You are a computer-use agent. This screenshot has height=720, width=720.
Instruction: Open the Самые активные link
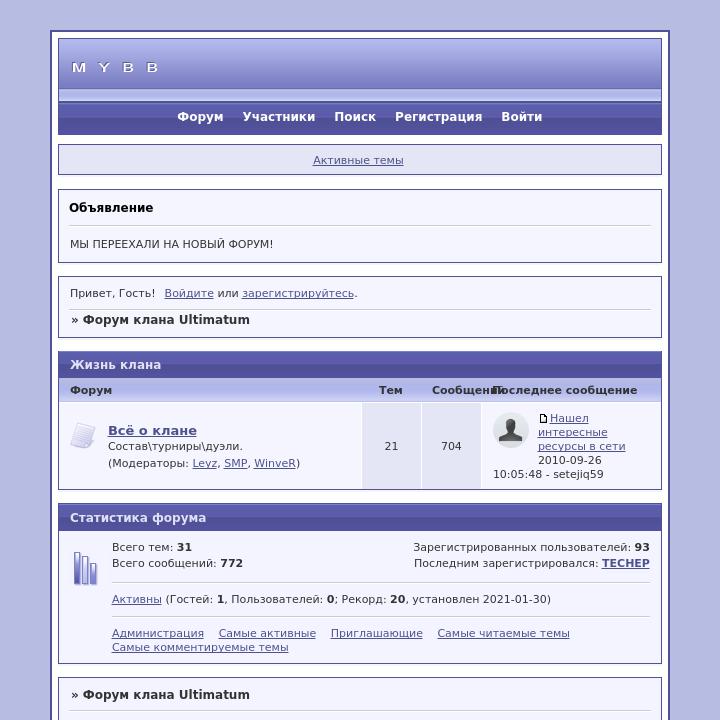coord(267,633)
